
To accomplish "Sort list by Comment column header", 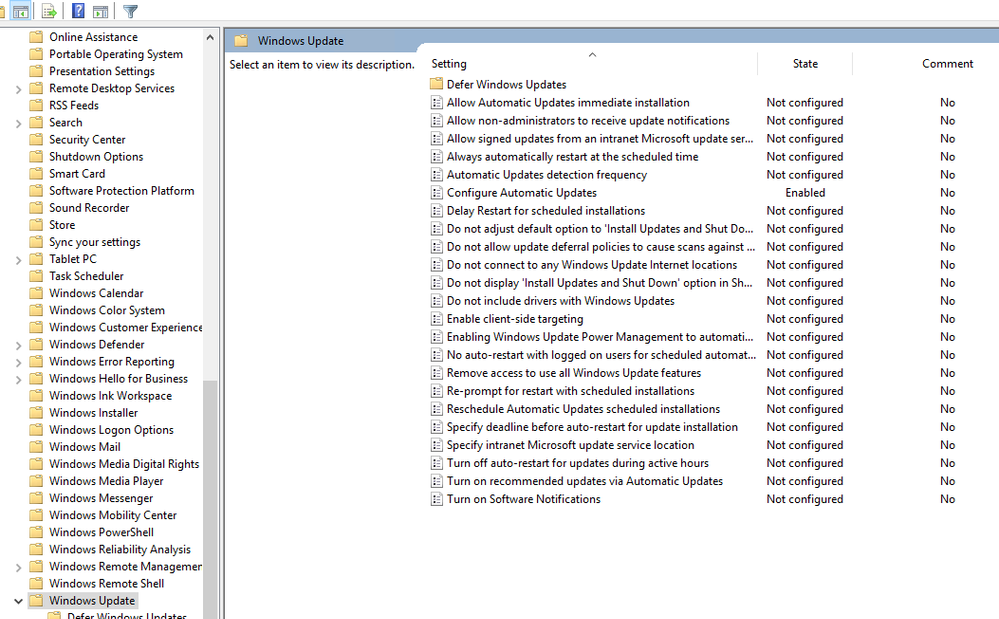I will (x=947, y=64).
